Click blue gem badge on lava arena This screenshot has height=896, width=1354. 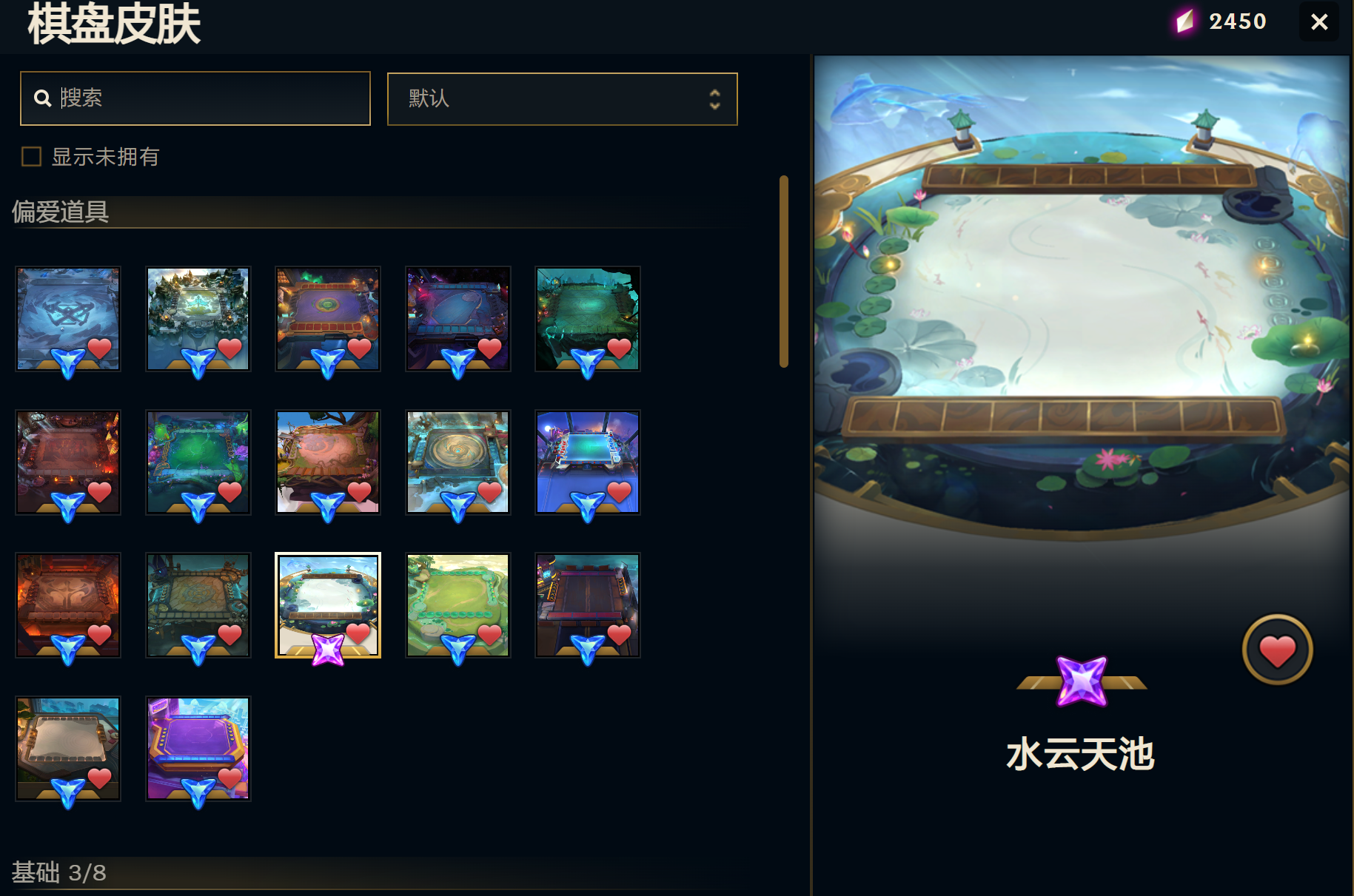68,650
